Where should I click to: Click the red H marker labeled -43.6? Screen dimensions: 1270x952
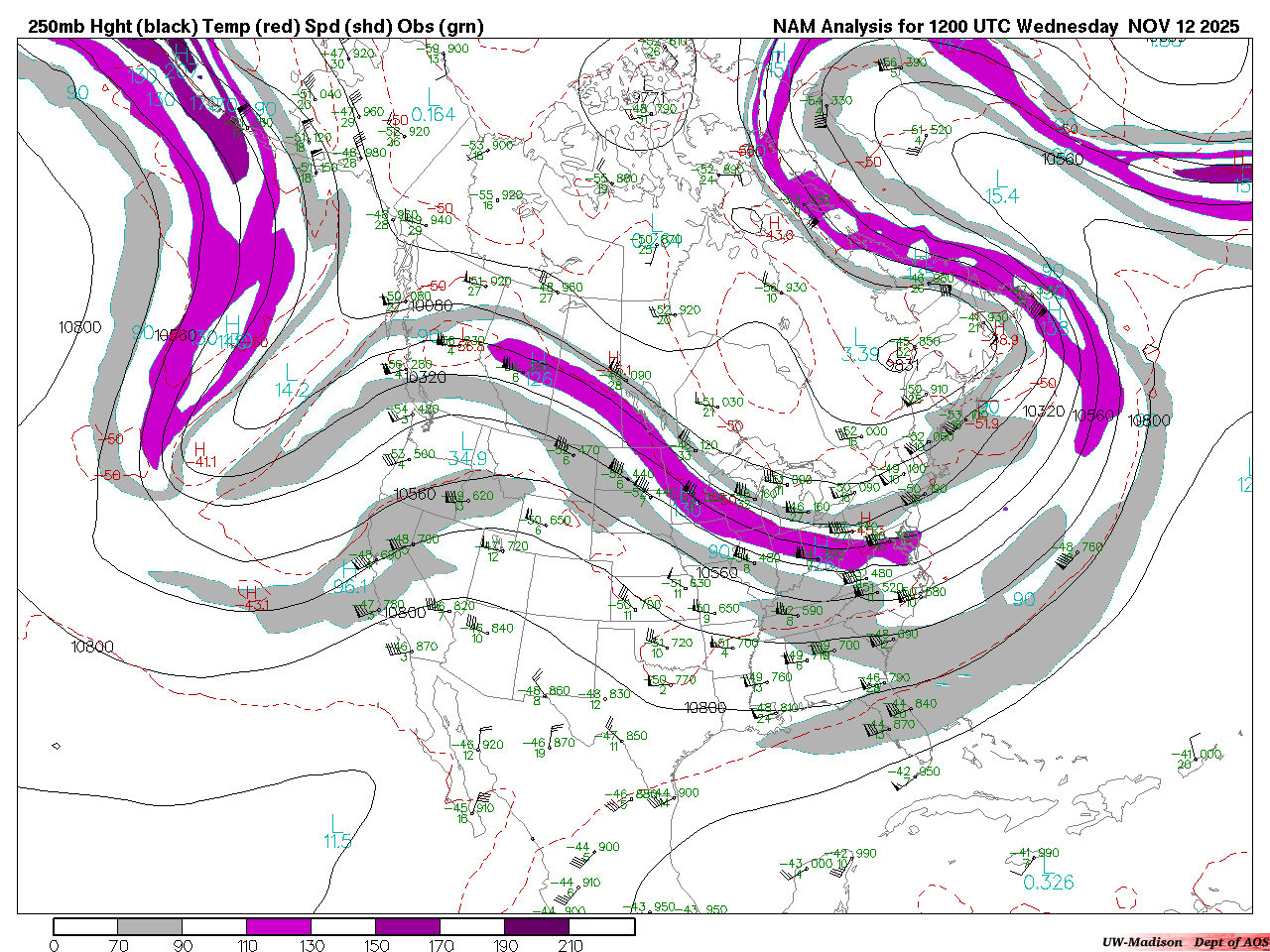(x=775, y=222)
